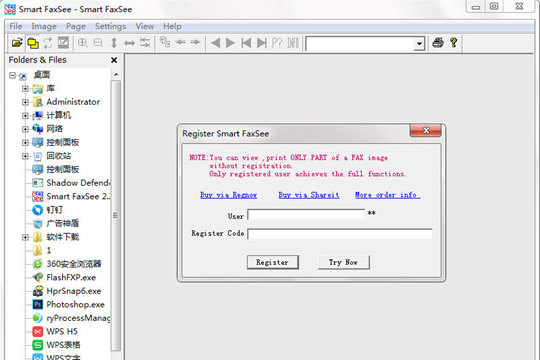The height and width of the screenshot is (360, 540).
Task: Click the Try Now button
Action: point(343,262)
